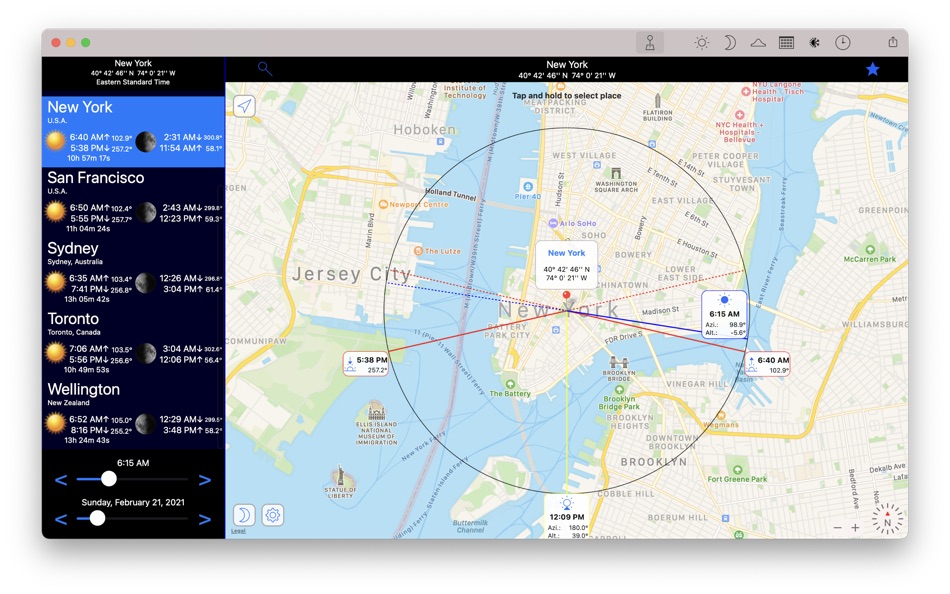Image resolution: width=950 pixels, height=594 pixels.
Task: Click the Legal link on map
Action: tap(239, 532)
